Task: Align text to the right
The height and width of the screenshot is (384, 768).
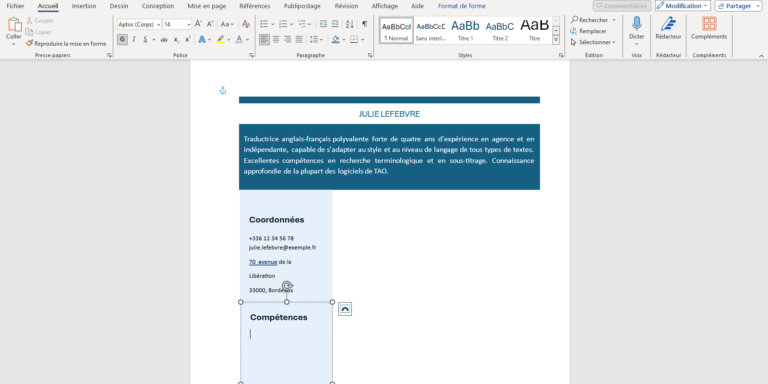Action: 288,40
